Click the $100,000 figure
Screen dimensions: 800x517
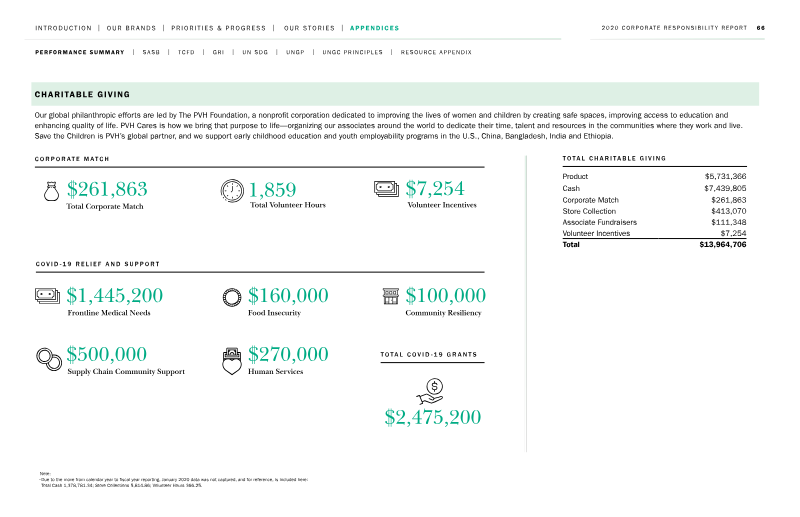tap(446, 296)
